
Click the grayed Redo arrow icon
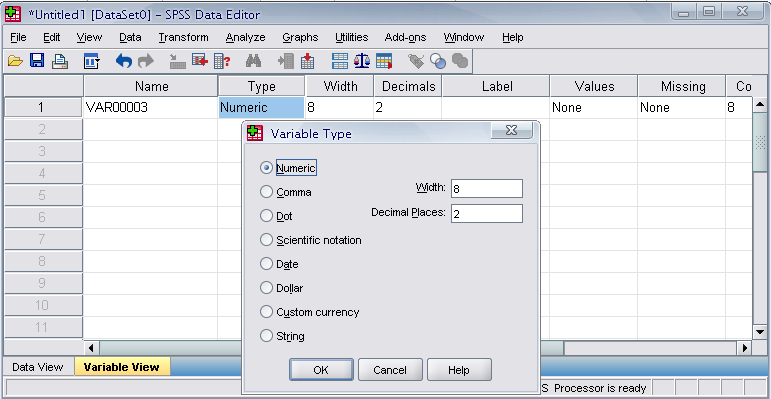coord(146,61)
